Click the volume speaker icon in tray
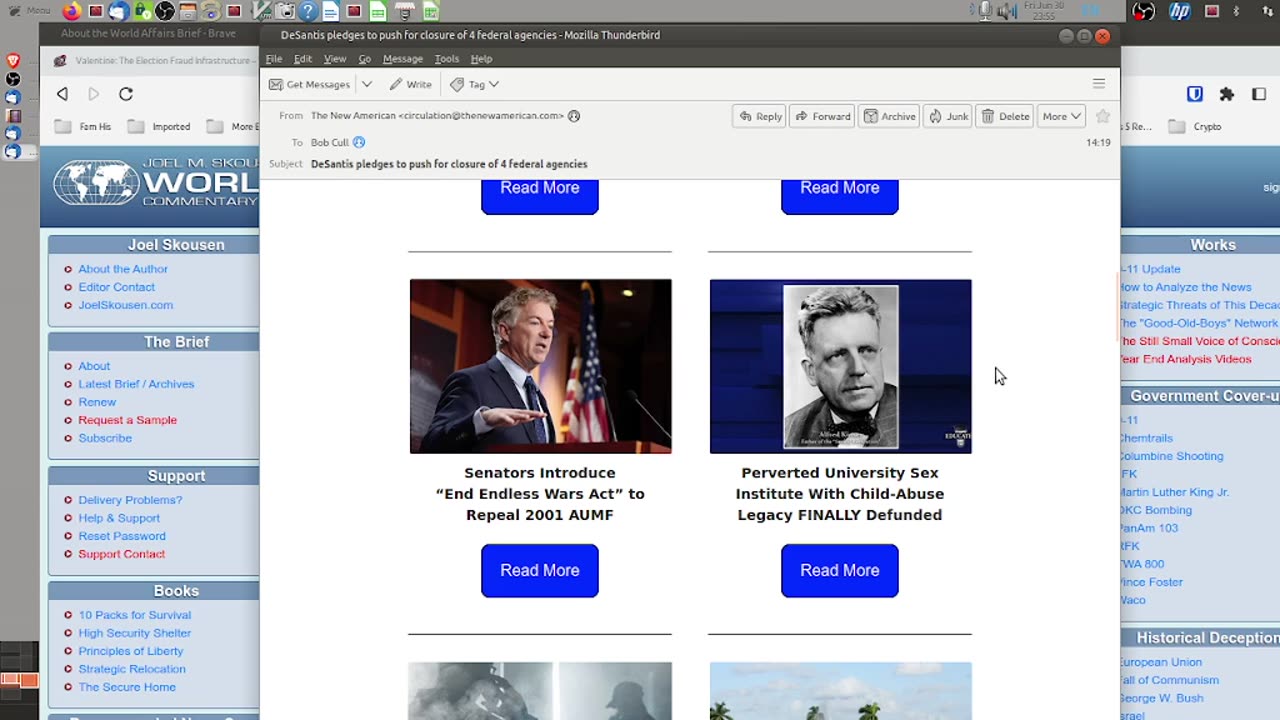Image resolution: width=1280 pixels, height=720 pixels. pos(1007,11)
